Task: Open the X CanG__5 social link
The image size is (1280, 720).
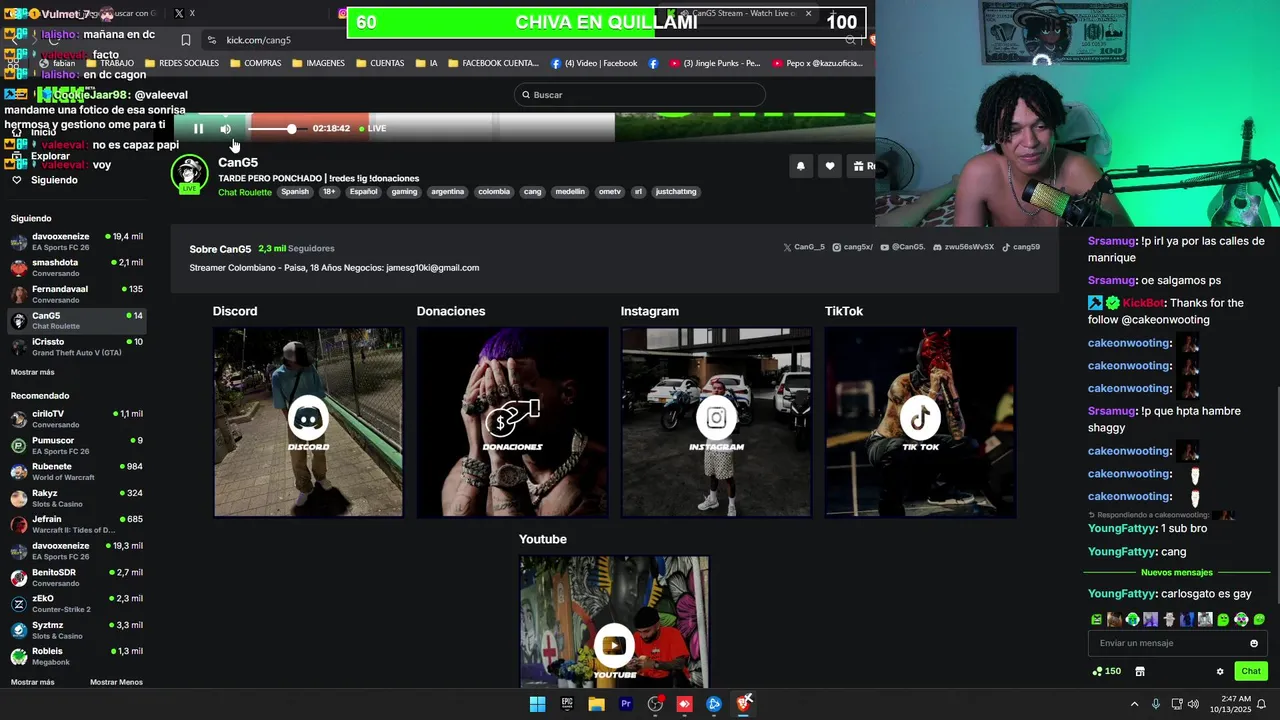Action: click(x=803, y=247)
